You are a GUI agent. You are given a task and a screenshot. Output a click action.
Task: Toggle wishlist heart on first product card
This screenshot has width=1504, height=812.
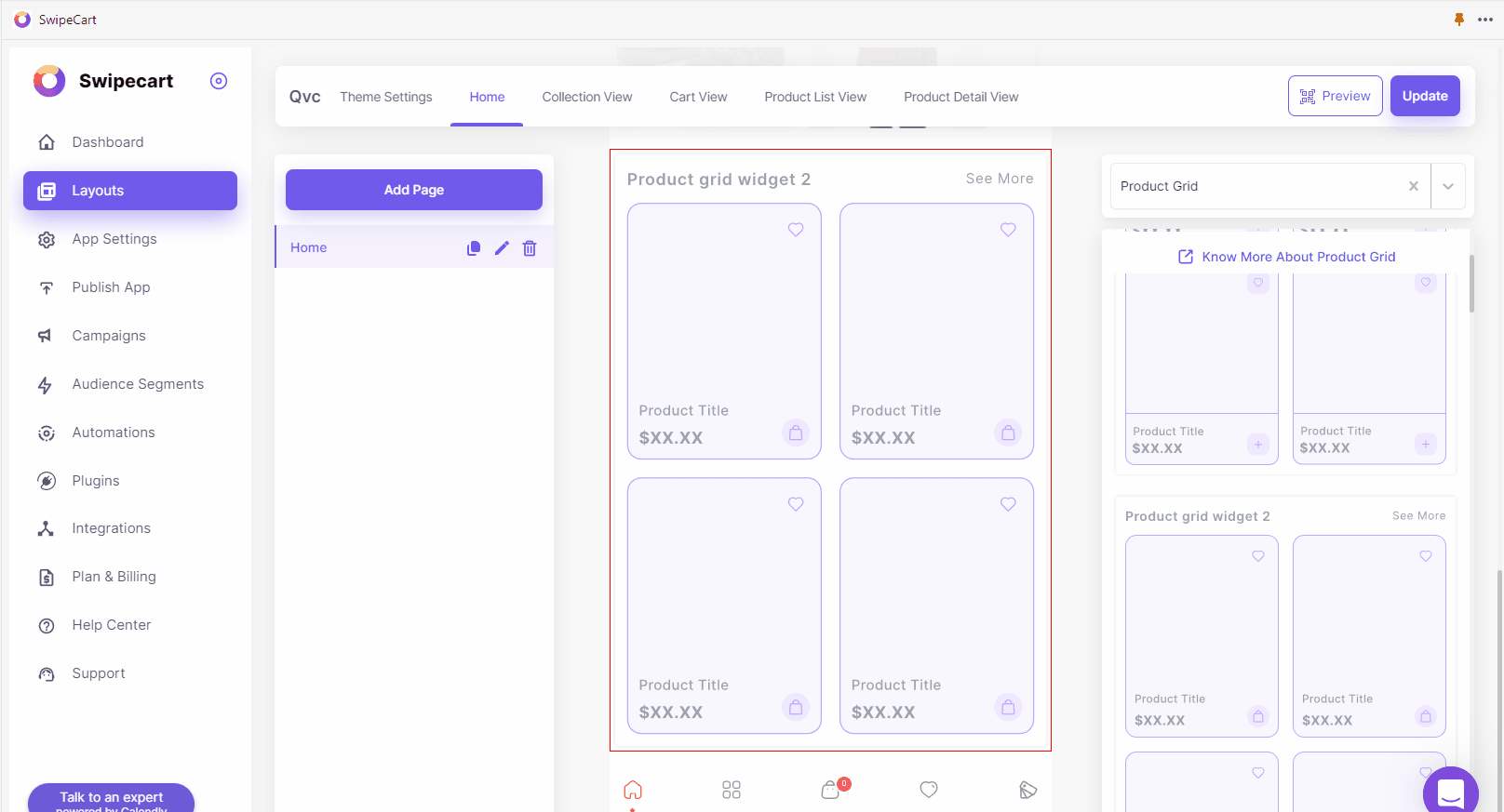[796, 230]
